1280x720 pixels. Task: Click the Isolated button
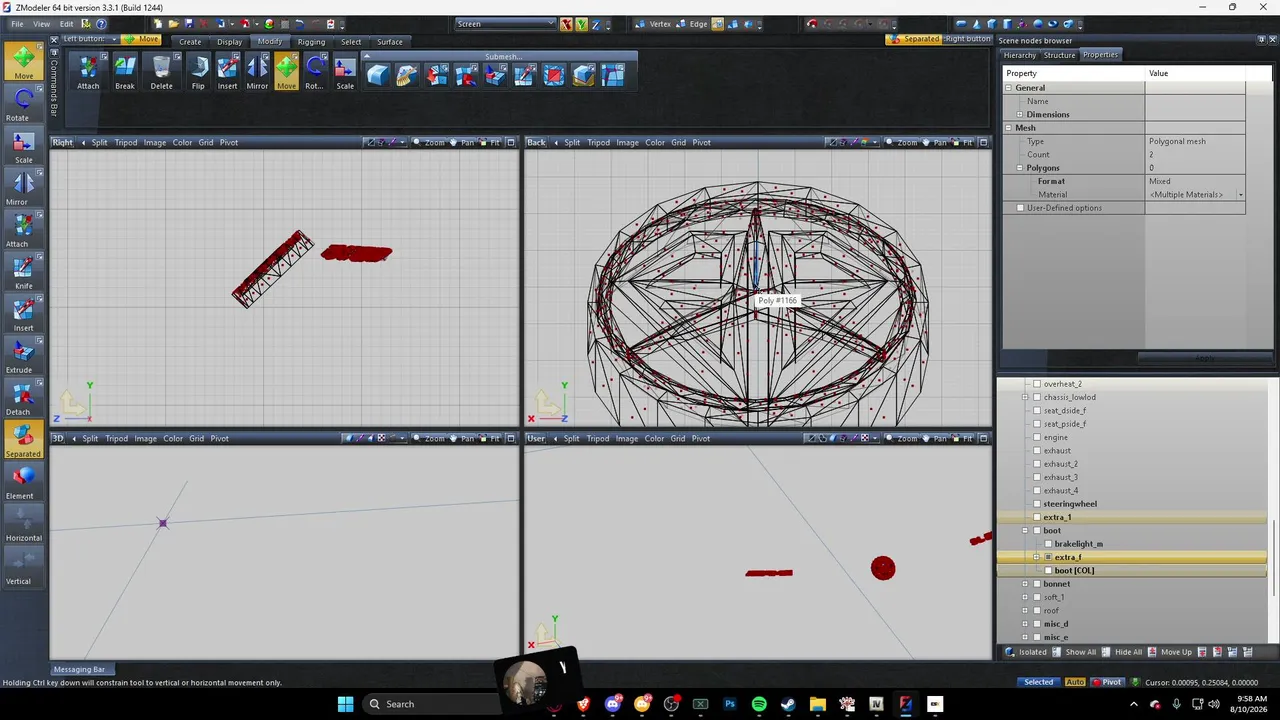tap(1026, 652)
